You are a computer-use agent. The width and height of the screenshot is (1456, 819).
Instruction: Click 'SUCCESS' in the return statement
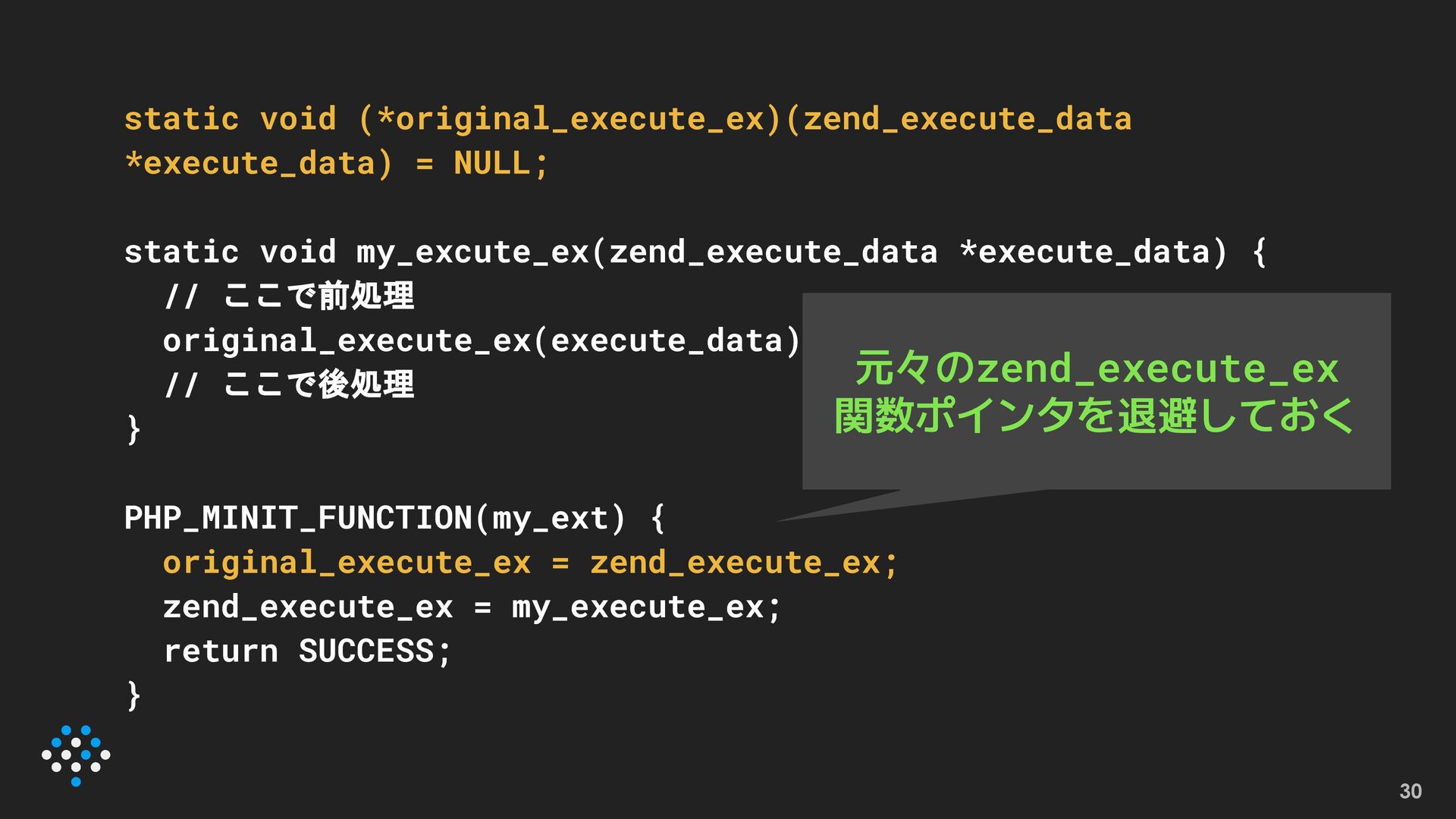(366, 651)
